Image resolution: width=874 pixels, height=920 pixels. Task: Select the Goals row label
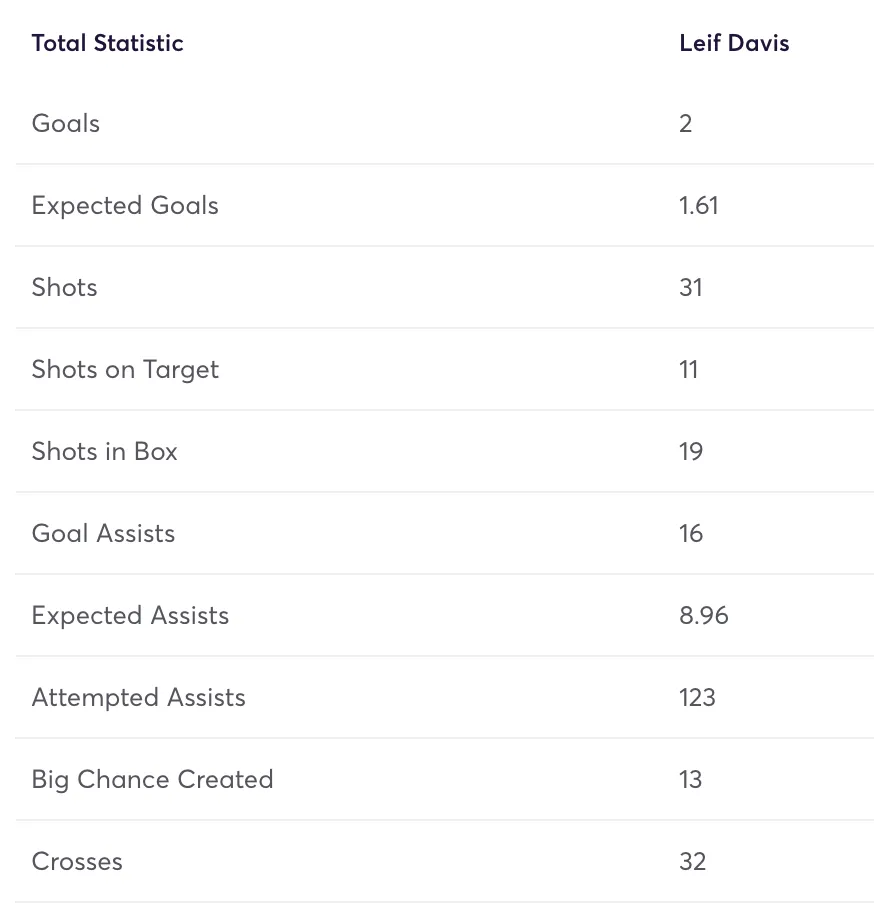[66, 123]
